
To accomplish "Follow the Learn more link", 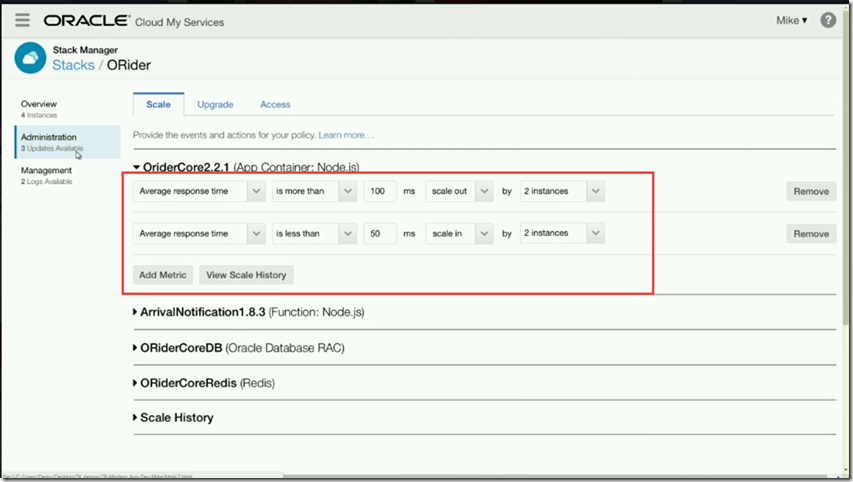I will 346,135.
